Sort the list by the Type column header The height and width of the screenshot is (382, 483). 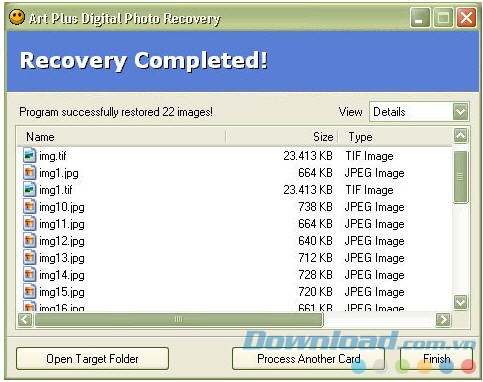pos(395,137)
